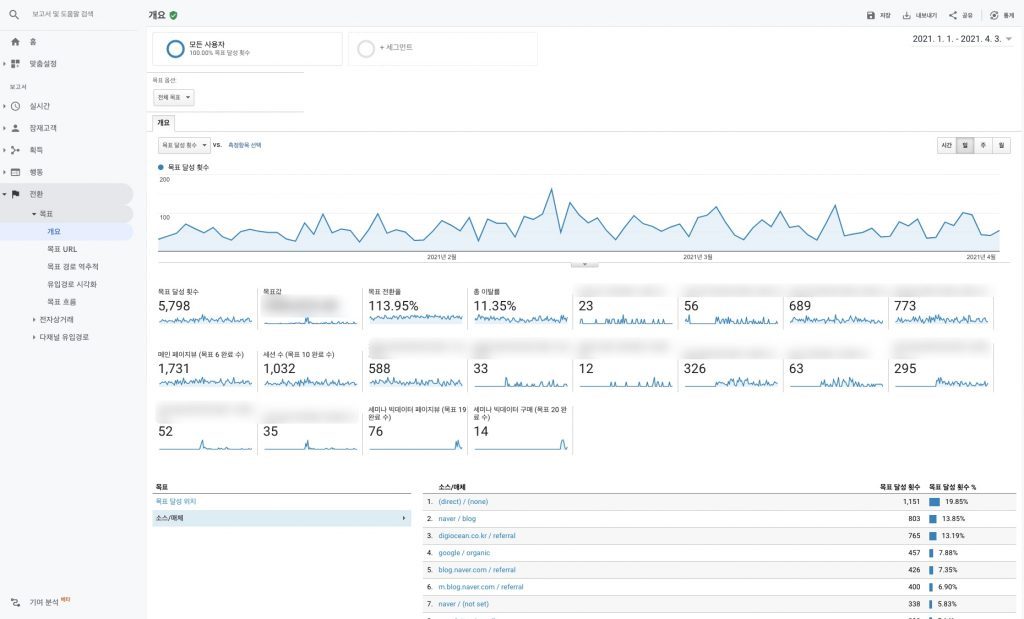Switch chart to Day (일) view
Image resolution: width=1024 pixels, height=619 pixels.
tap(965, 145)
